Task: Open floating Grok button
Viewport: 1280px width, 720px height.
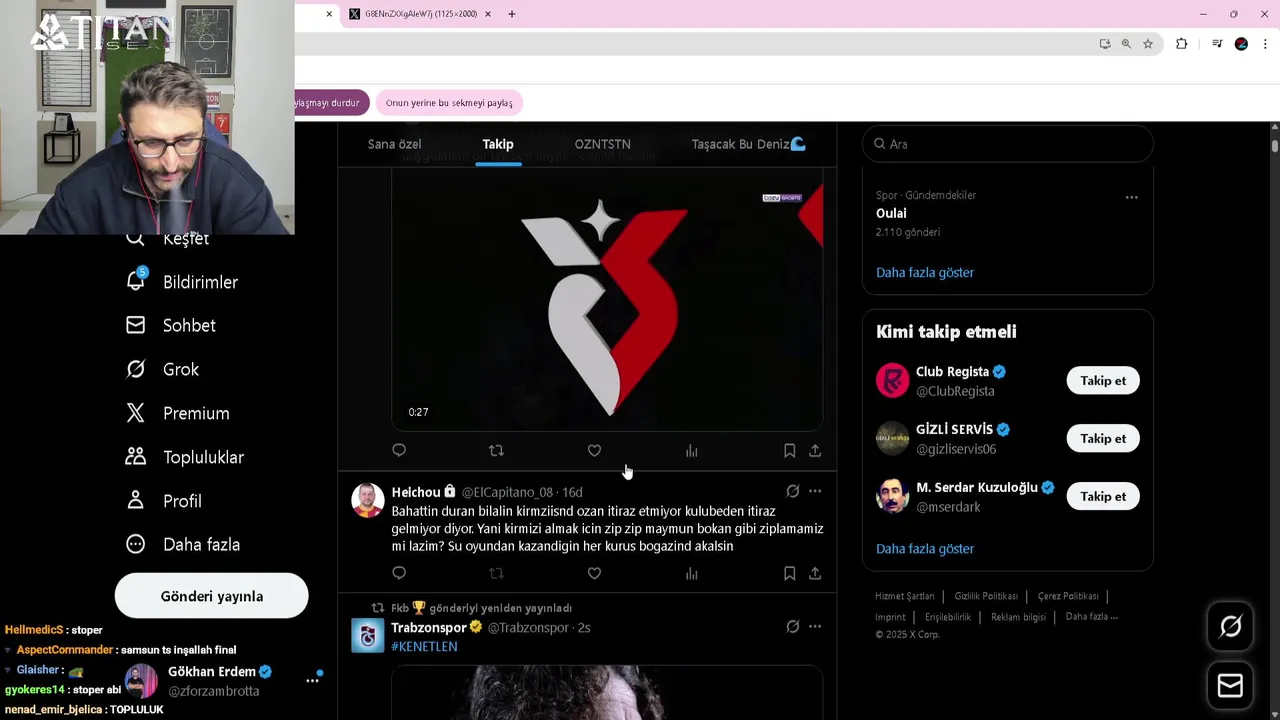Action: tap(1230, 627)
